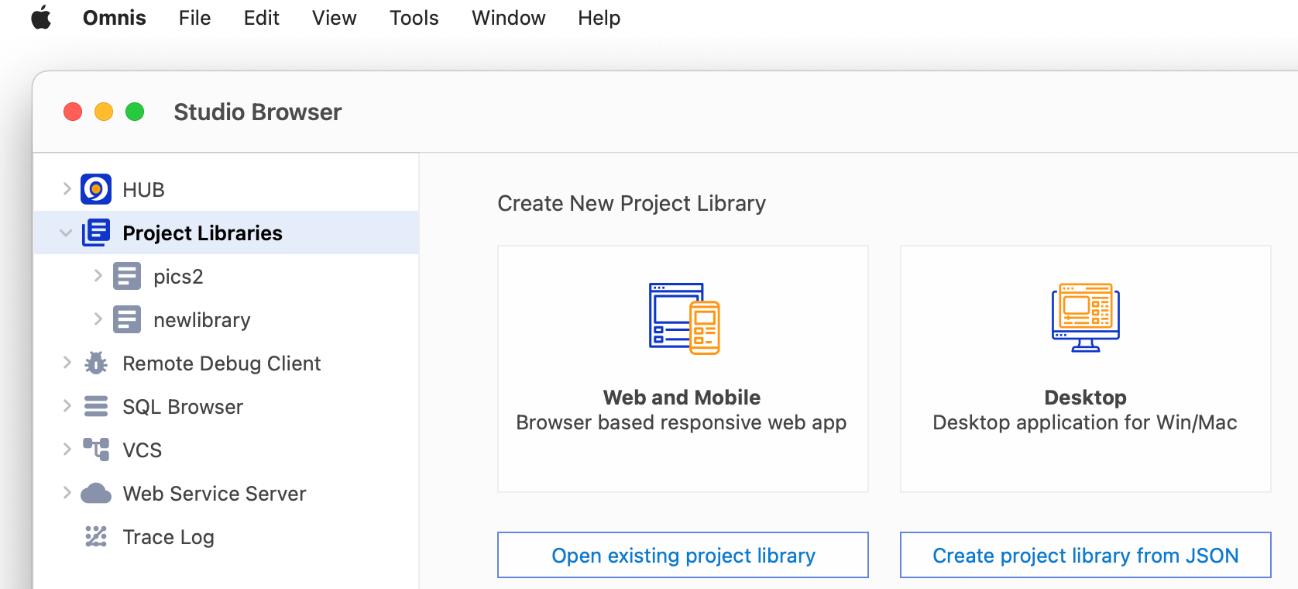Screen dimensions: 1298x589
Task: Click 'Browser based responsive web app' text
Action: pos(682,423)
